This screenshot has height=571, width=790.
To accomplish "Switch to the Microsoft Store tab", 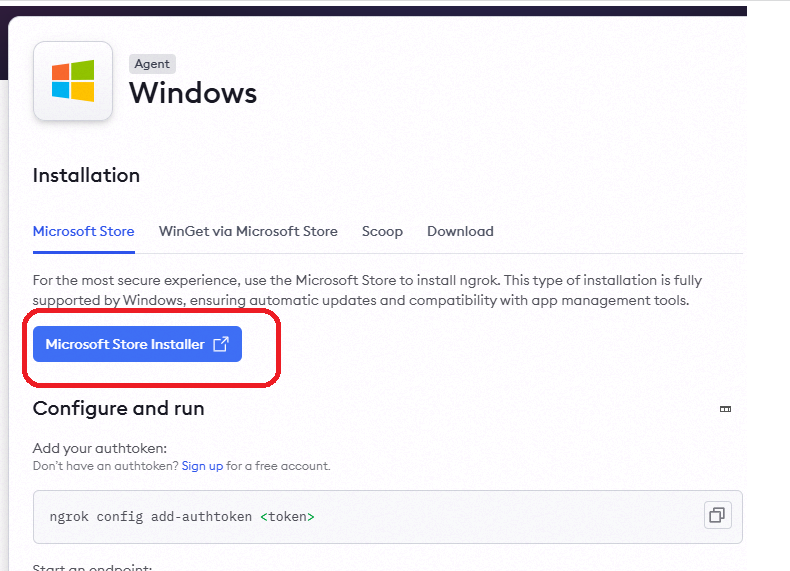I will point(84,231).
